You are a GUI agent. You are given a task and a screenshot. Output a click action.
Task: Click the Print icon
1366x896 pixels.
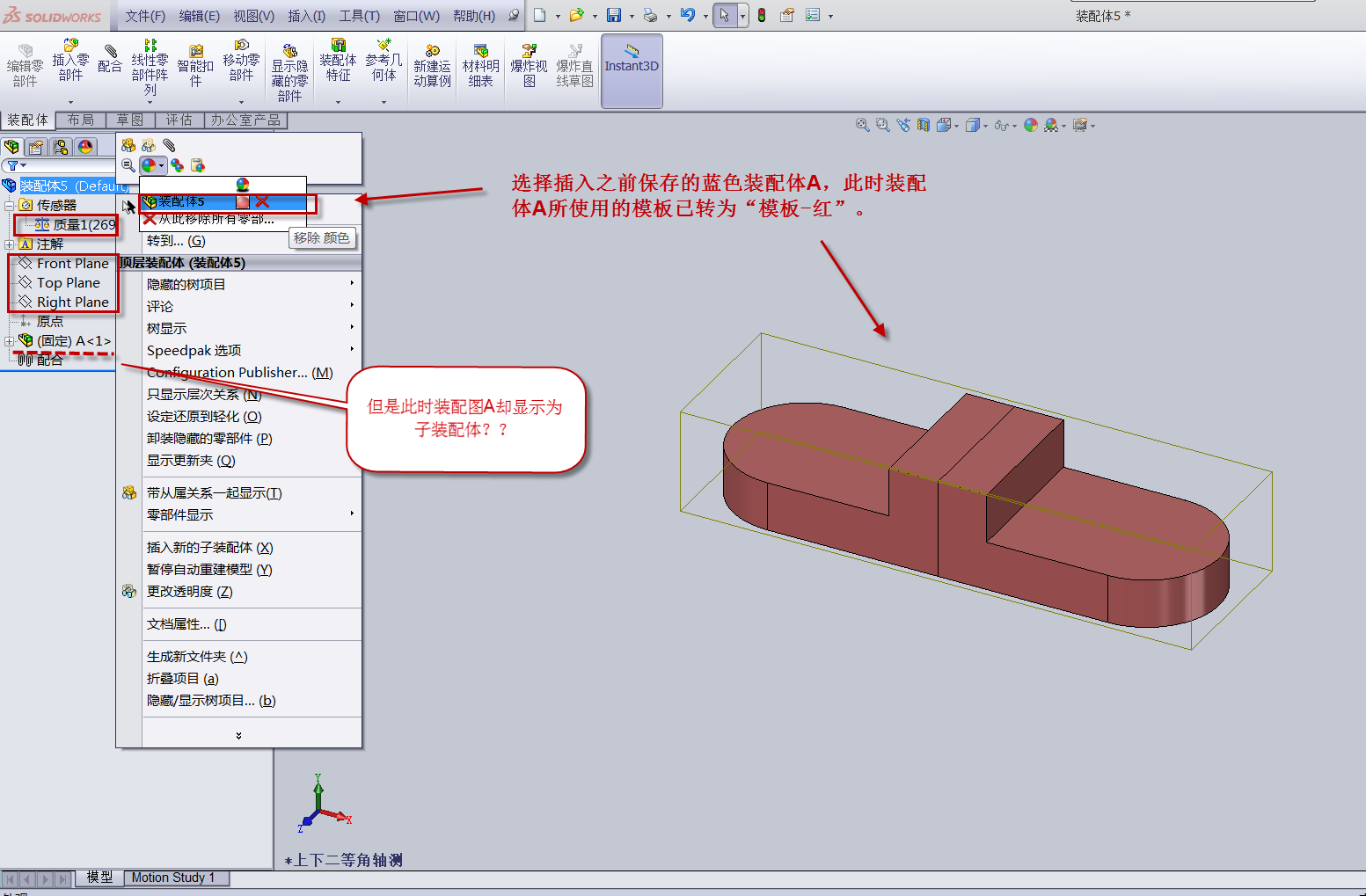coord(650,15)
